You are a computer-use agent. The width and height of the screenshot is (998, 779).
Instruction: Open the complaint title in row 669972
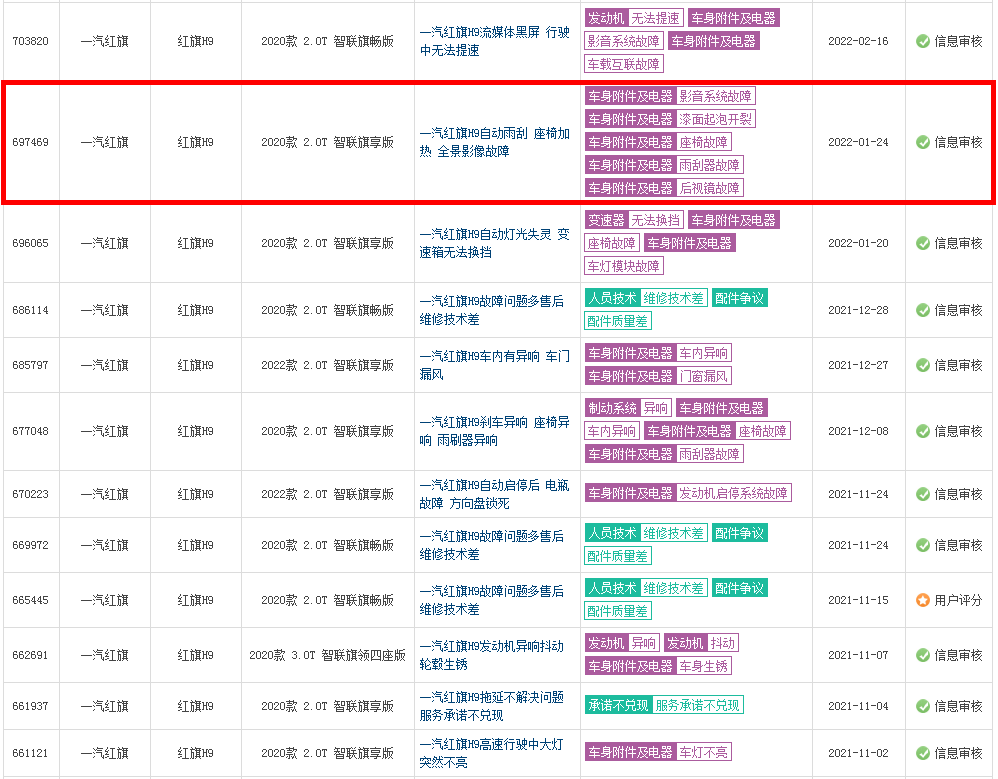(491, 545)
